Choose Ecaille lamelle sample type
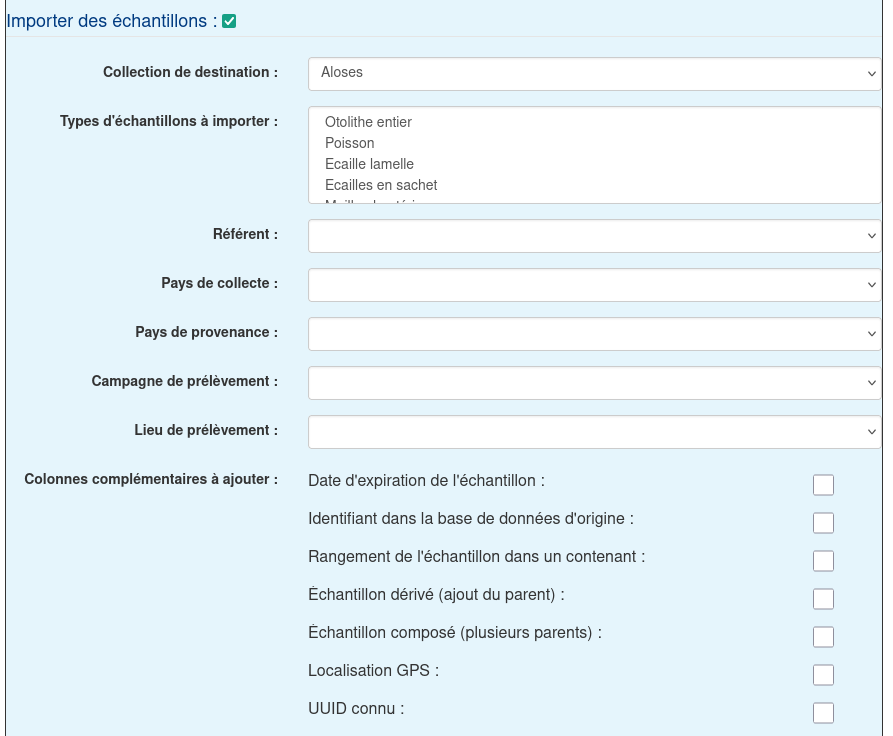This screenshot has height=736, width=893. (x=369, y=164)
